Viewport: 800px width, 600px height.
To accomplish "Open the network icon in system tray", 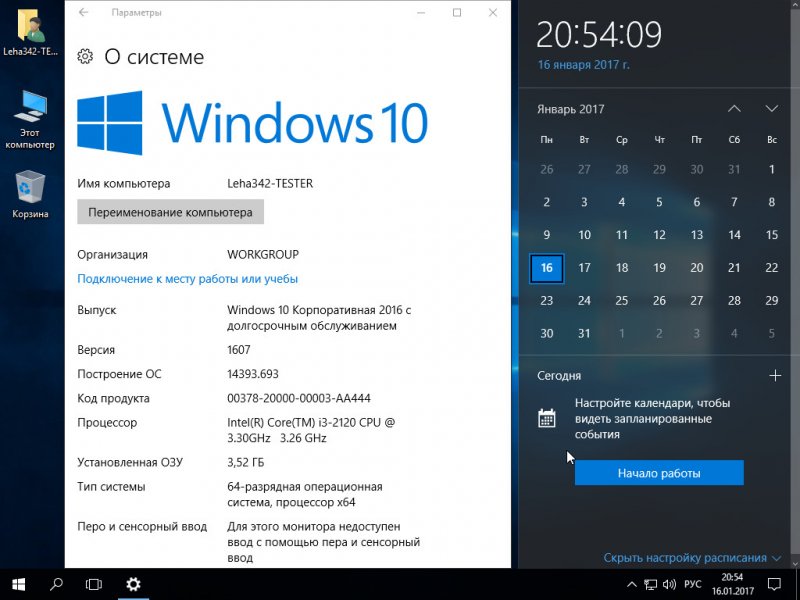I will 650,583.
